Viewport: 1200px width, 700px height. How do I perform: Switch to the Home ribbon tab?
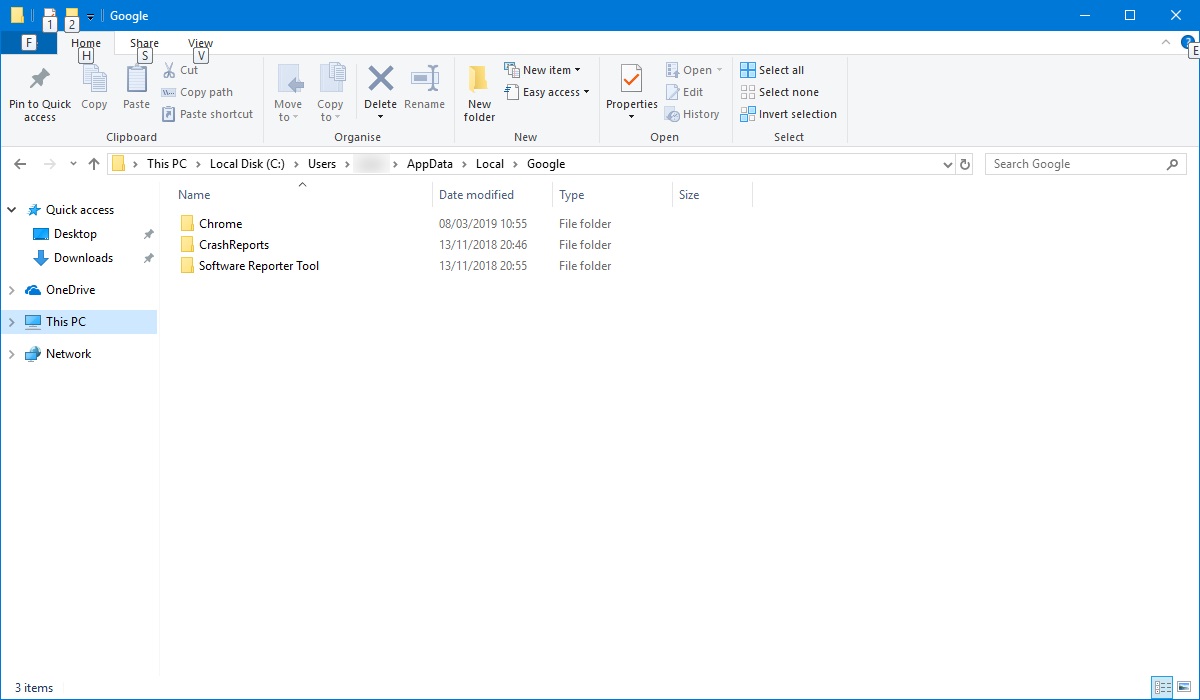coord(86,43)
